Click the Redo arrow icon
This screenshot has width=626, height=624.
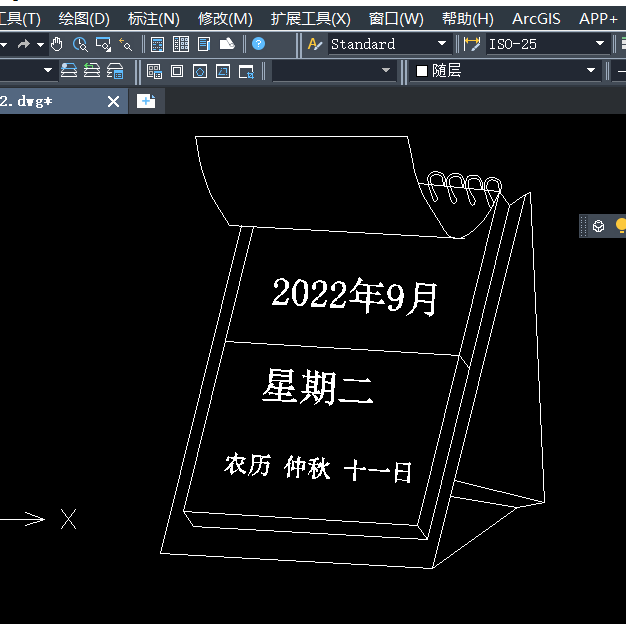click(24, 44)
